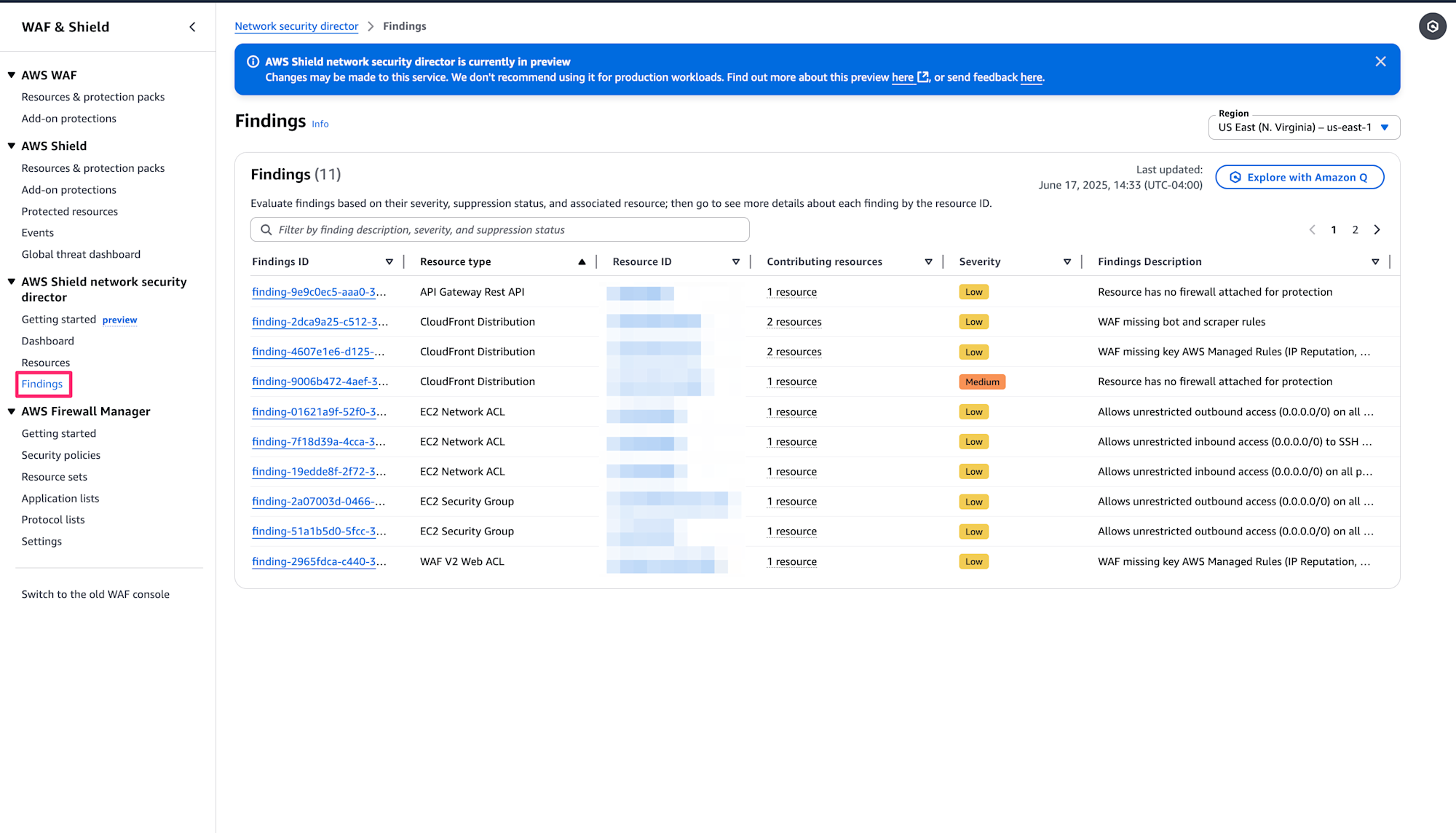
Task: Open the external preview 'here' link
Action: tap(910, 77)
